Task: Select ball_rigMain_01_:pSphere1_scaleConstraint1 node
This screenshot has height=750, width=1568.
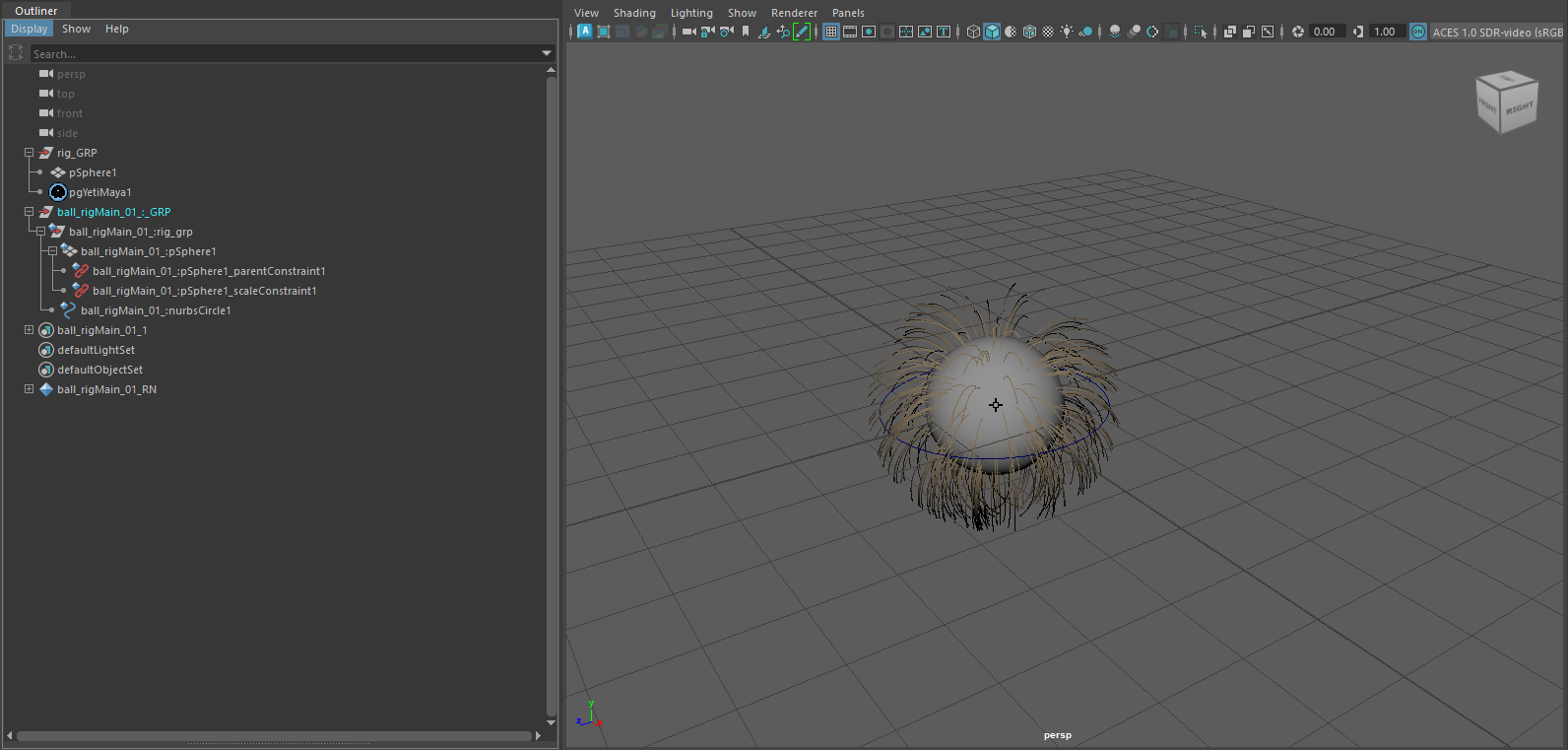Action: (205, 291)
